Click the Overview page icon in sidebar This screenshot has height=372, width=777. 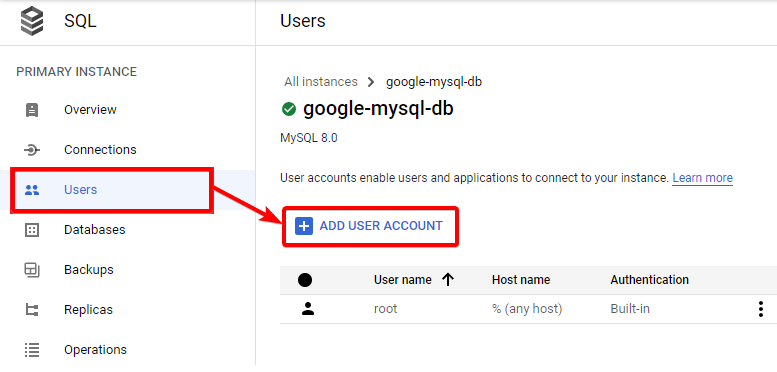(x=32, y=110)
